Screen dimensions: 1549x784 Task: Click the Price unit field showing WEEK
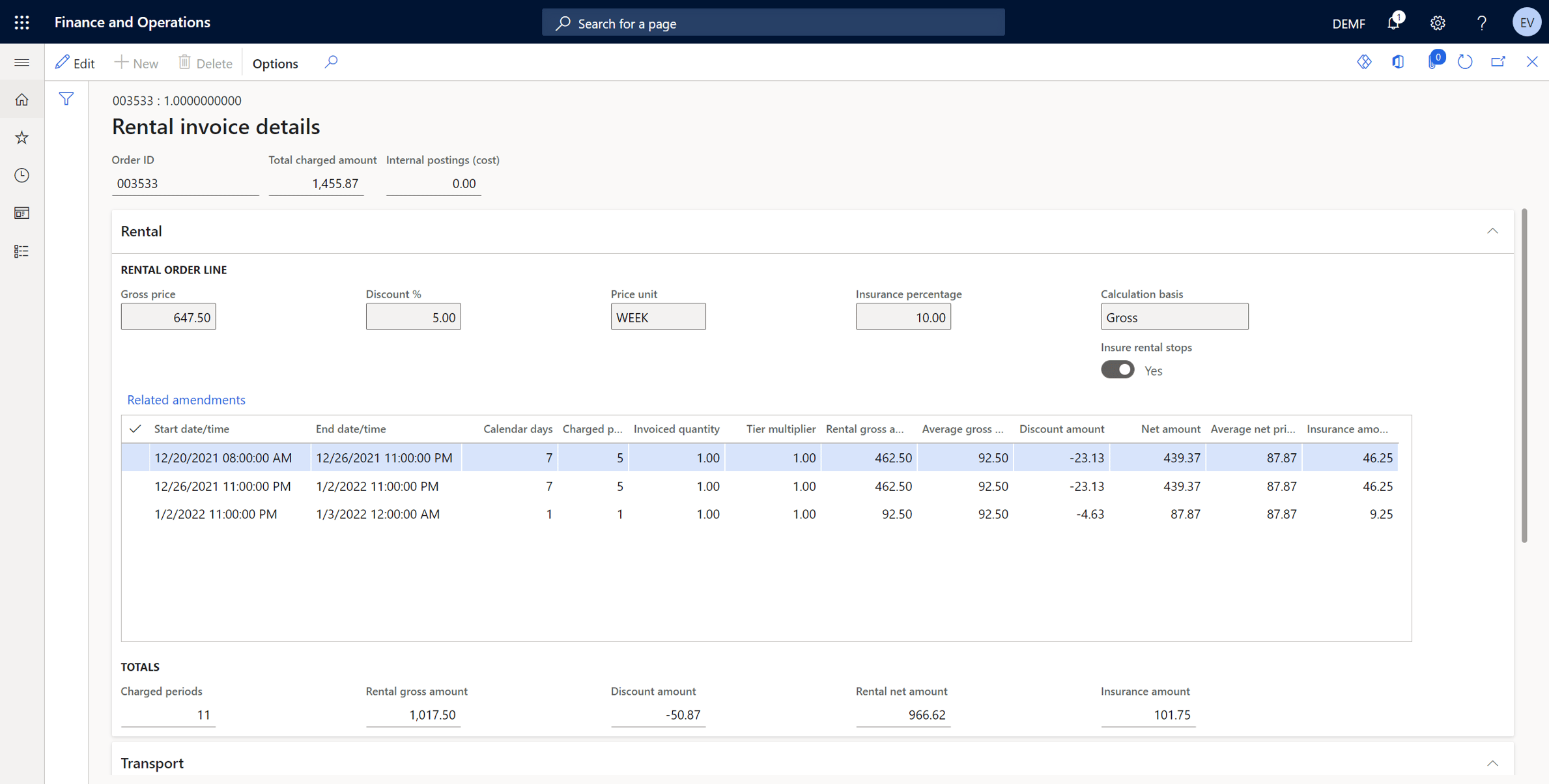(658, 317)
